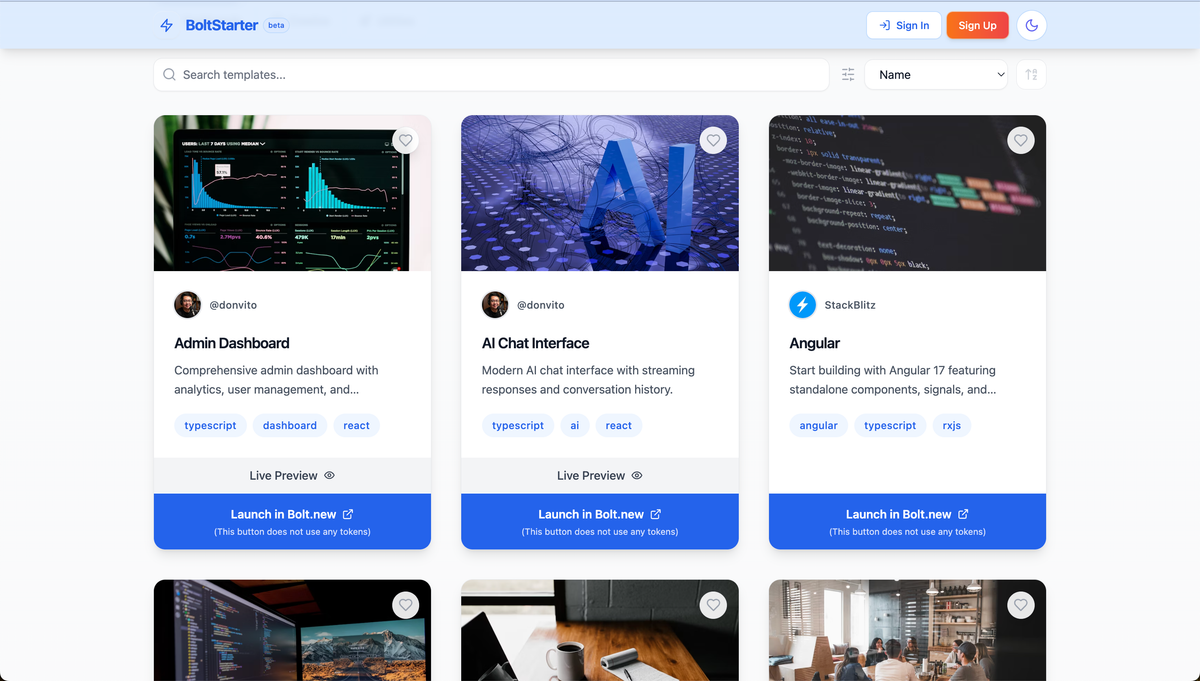Click @donvito username on AI Chat Interface card
Screen dimensions: 1200x681
click(541, 305)
